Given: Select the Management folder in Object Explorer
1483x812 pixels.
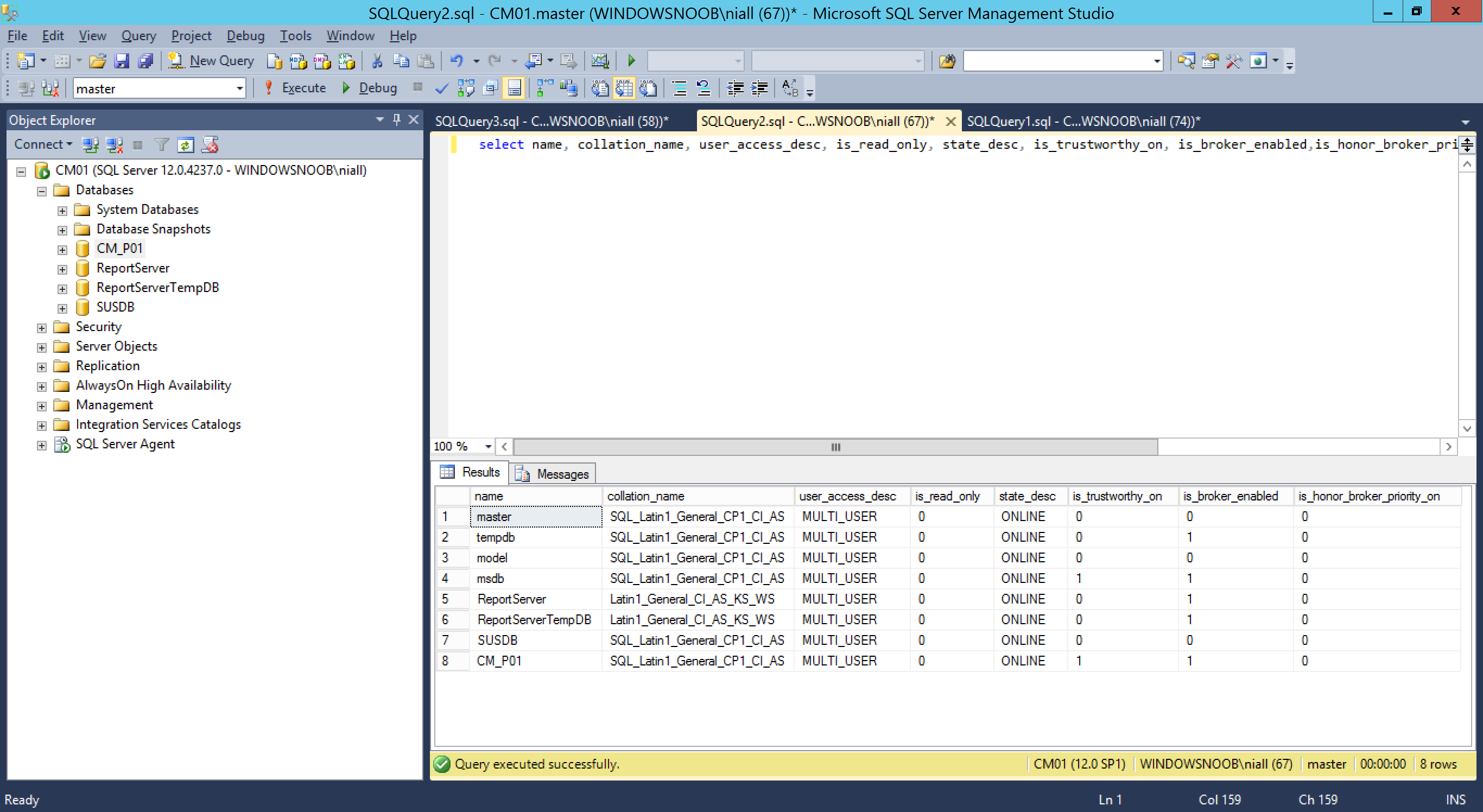Looking at the screenshot, I should tap(114, 404).
